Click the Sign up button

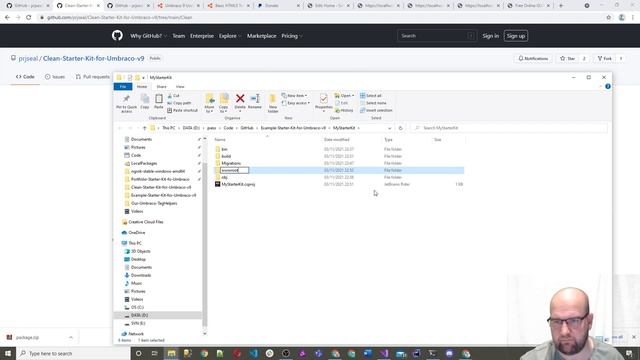[516, 36]
